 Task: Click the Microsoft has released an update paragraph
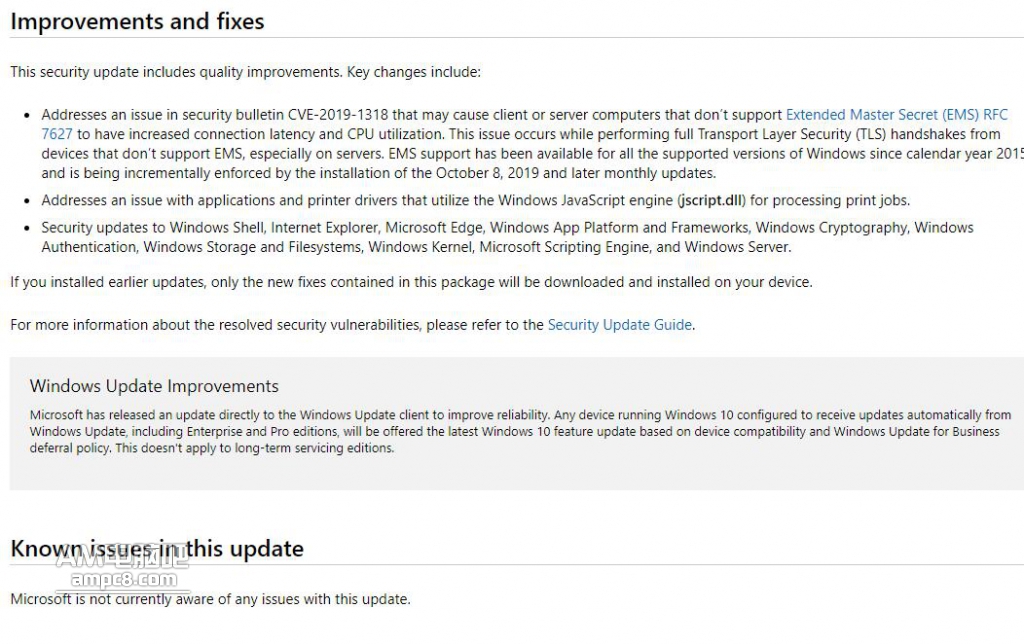point(520,432)
